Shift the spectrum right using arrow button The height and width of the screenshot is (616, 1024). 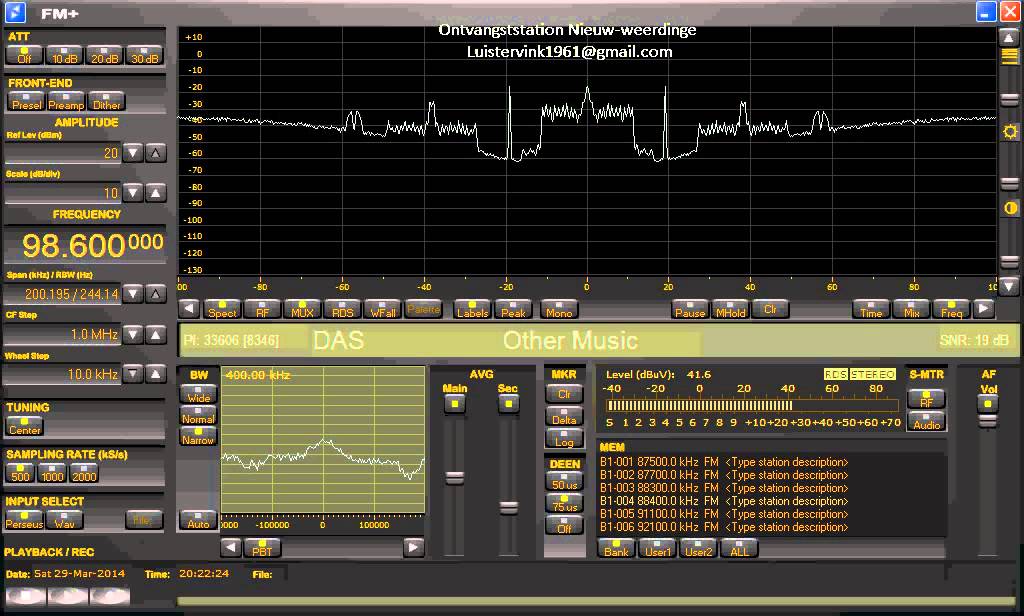[984, 308]
